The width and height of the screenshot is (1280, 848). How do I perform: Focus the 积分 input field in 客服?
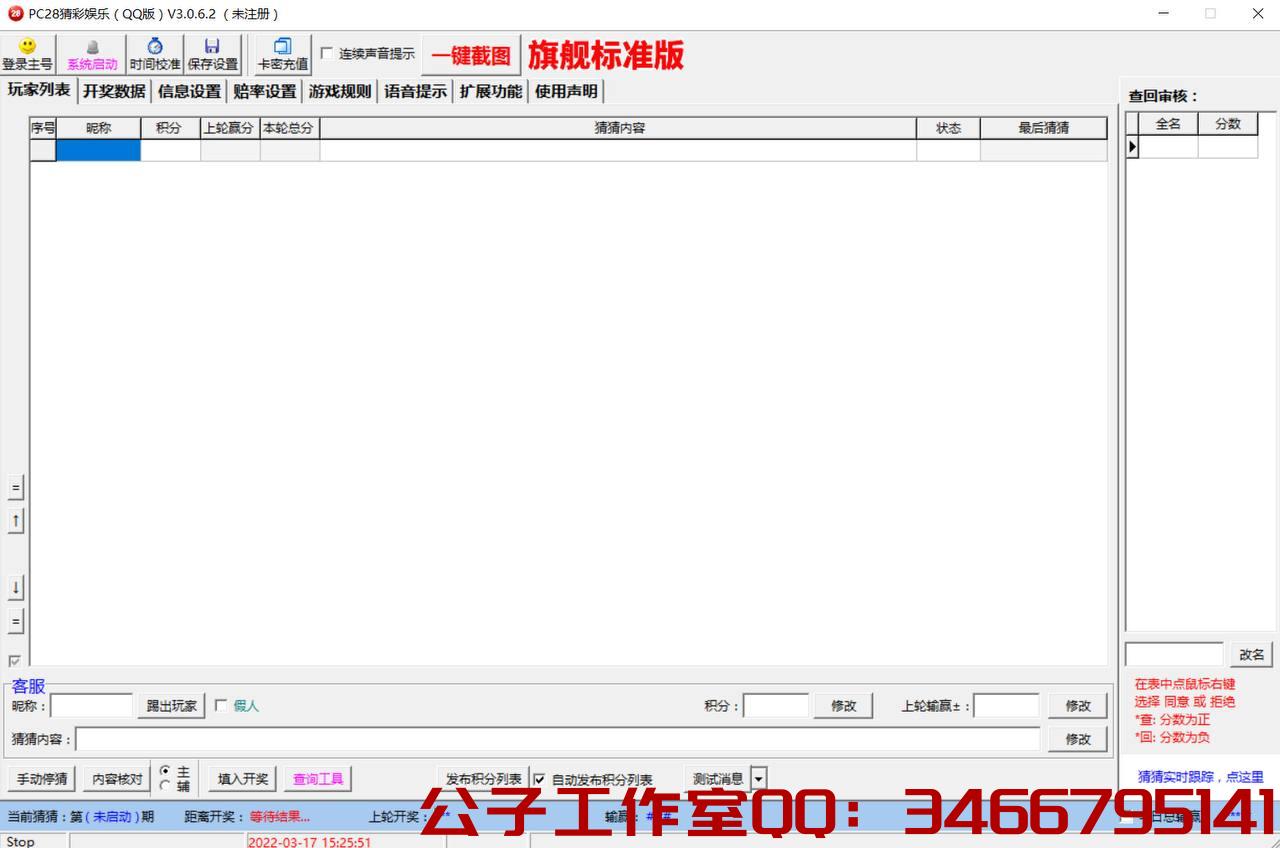coord(776,706)
